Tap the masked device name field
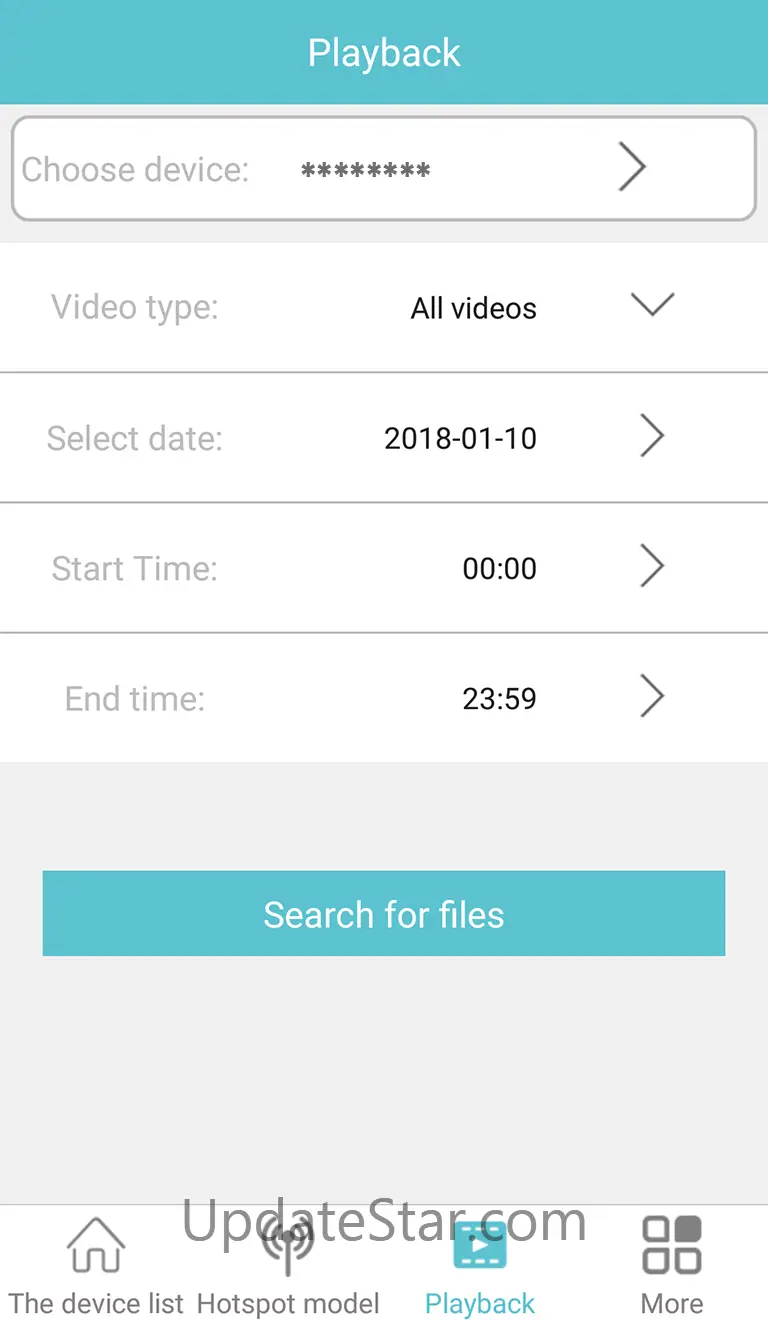The width and height of the screenshot is (768, 1321). tap(366, 171)
